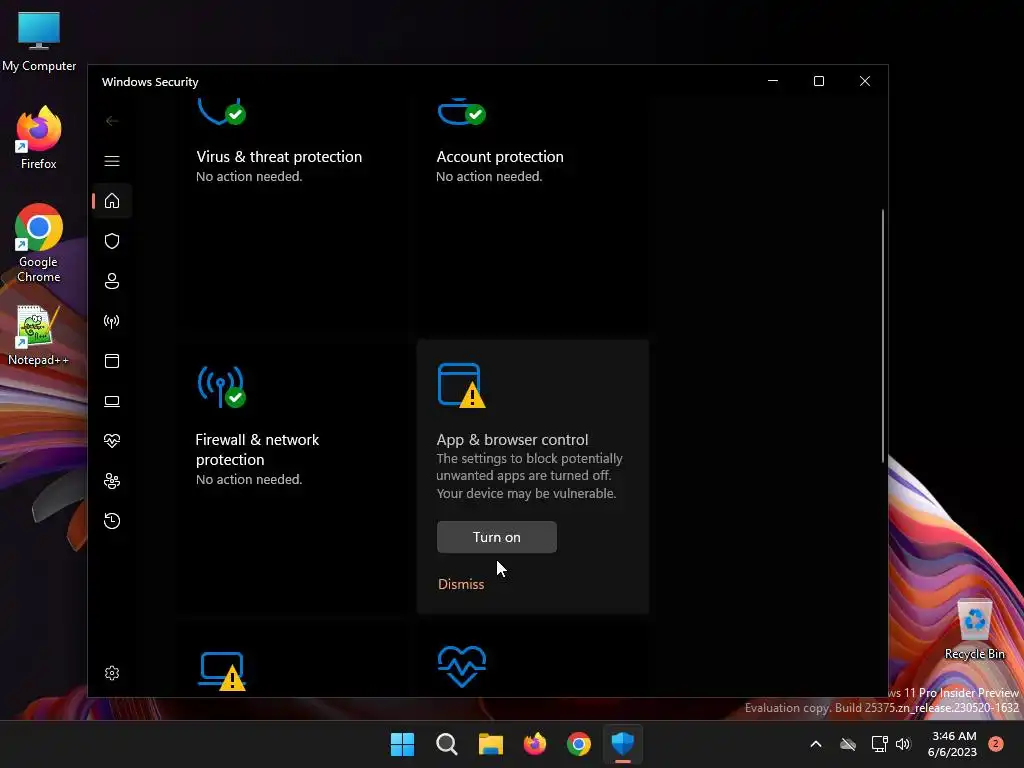Select My Computer desktop icon
The width and height of the screenshot is (1024, 768).
[39, 42]
